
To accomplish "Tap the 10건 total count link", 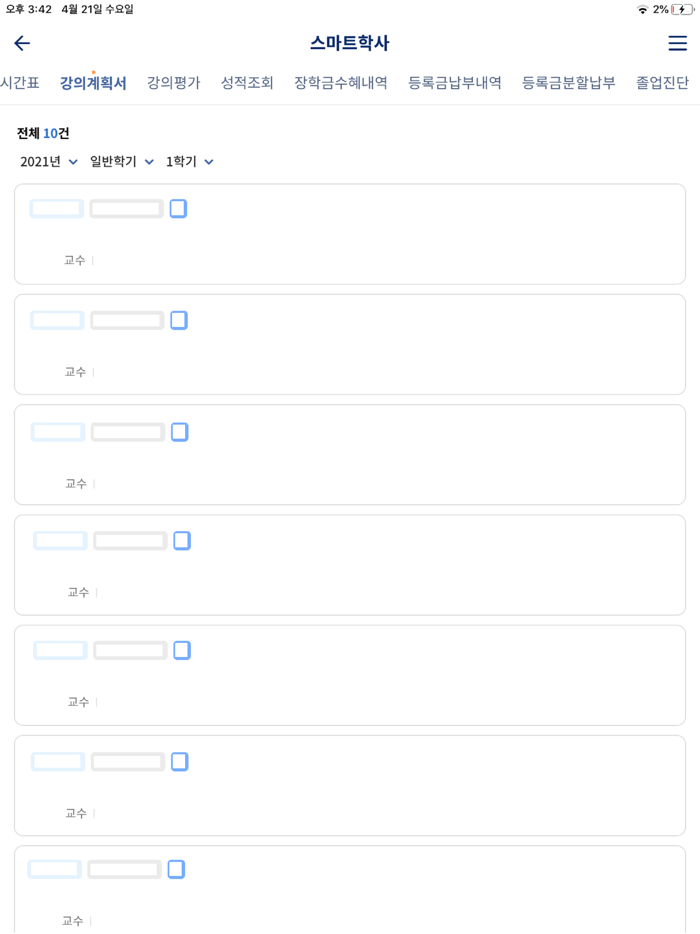I will coord(55,133).
